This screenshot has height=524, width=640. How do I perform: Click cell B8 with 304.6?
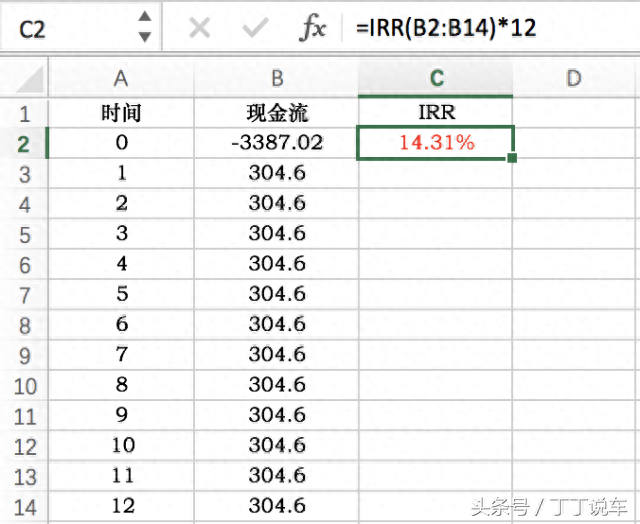277,325
